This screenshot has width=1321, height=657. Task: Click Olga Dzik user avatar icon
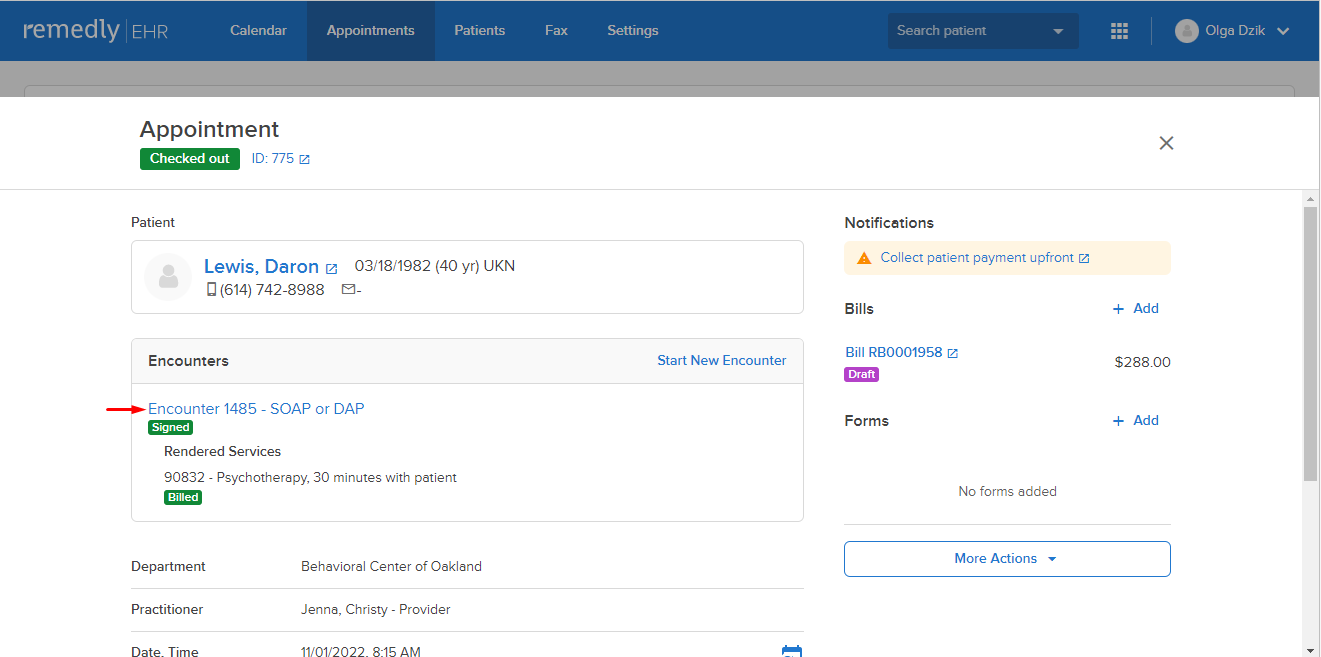tap(1186, 31)
